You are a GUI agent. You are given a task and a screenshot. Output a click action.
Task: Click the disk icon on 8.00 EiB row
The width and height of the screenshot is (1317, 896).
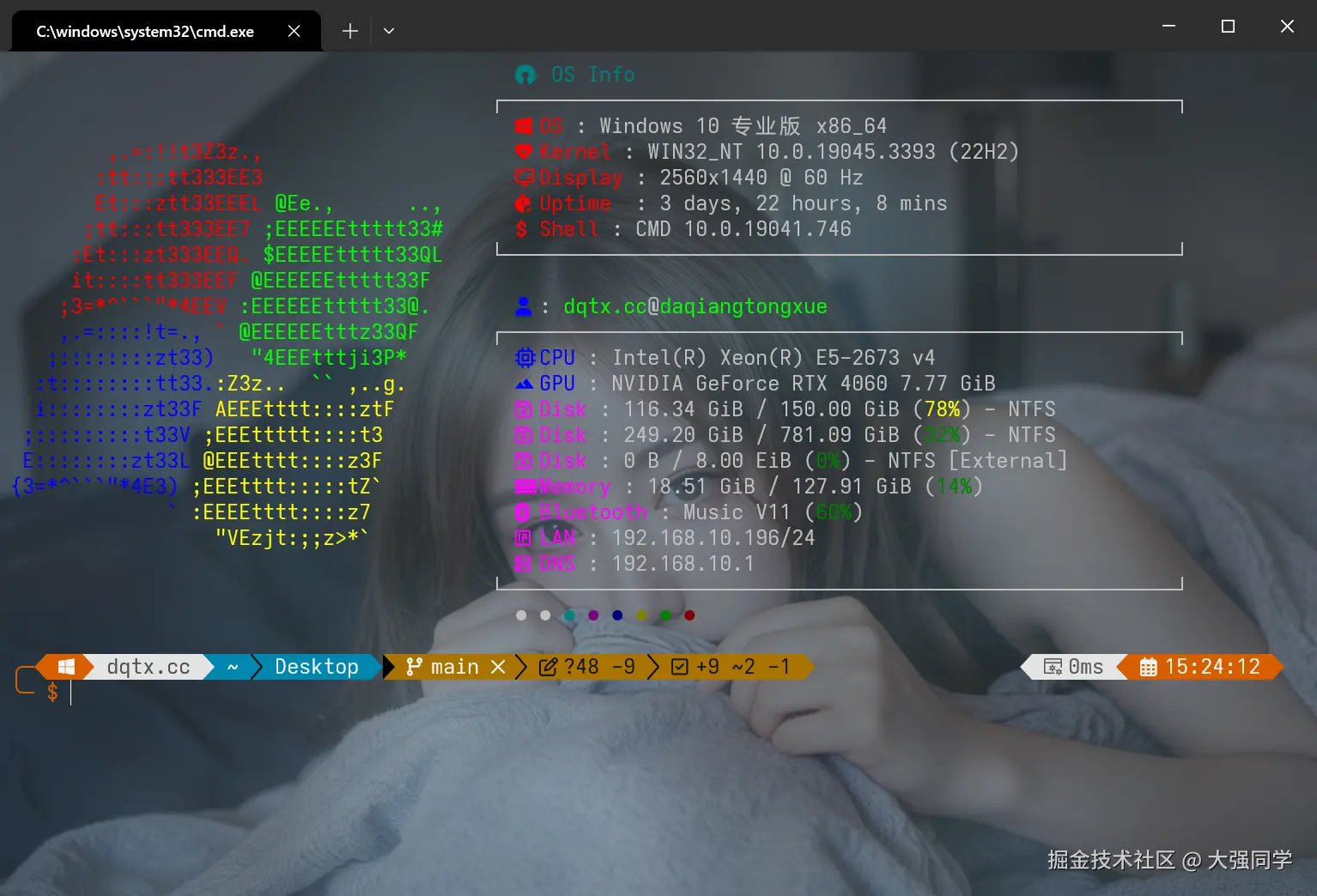click(x=524, y=461)
